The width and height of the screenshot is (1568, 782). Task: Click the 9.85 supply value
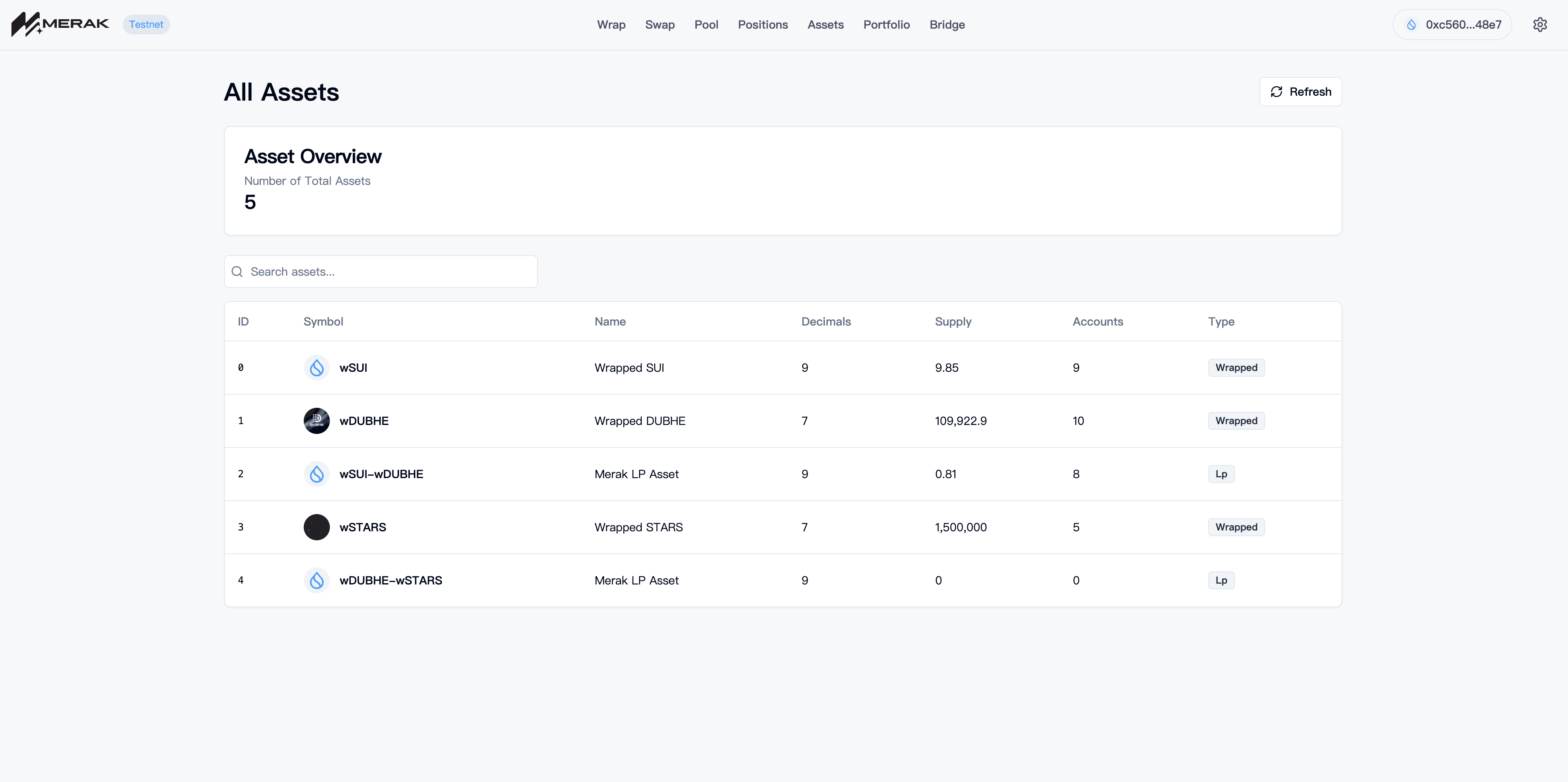[947, 368]
